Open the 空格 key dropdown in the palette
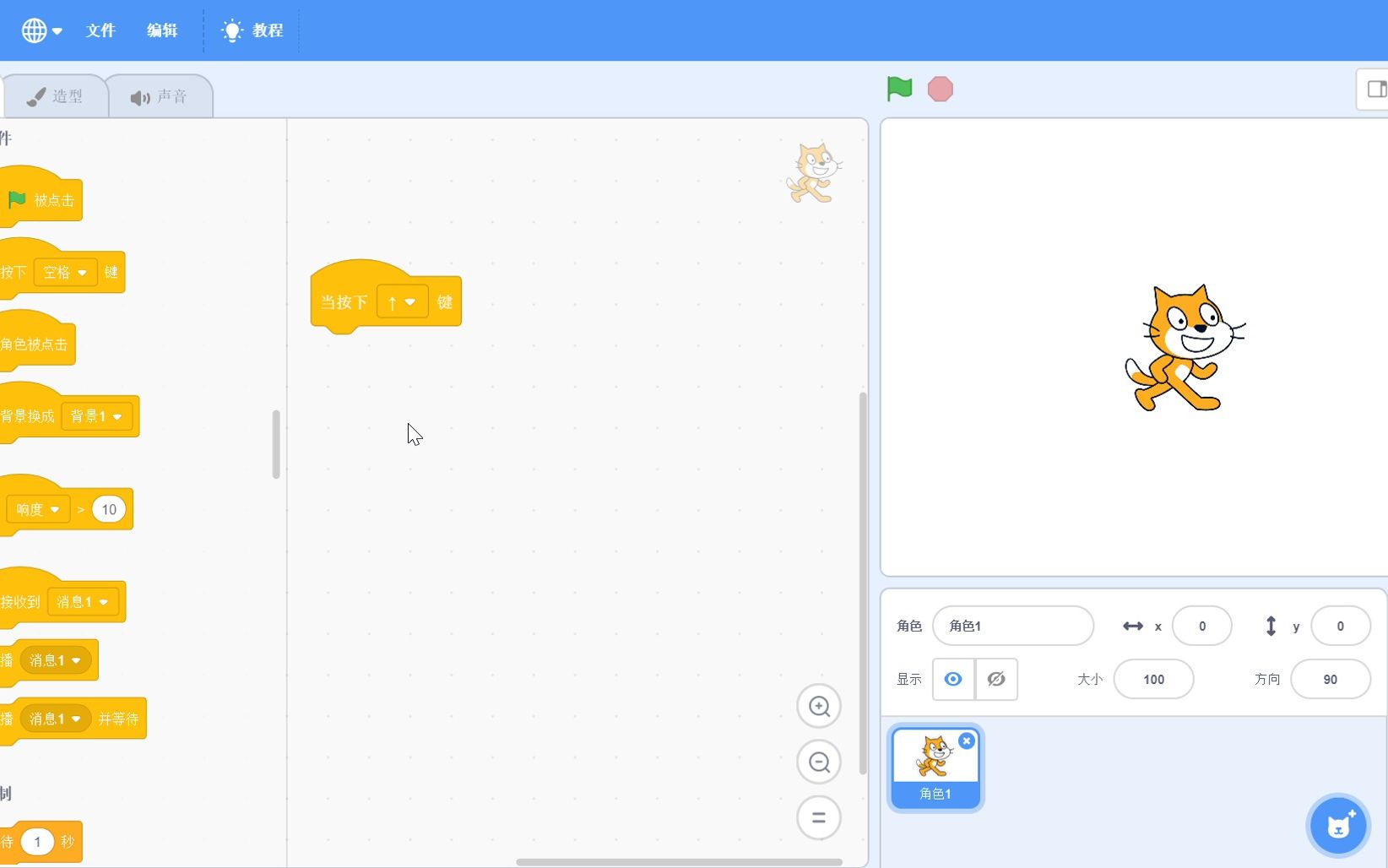The image size is (1388, 868). (x=66, y=272)
